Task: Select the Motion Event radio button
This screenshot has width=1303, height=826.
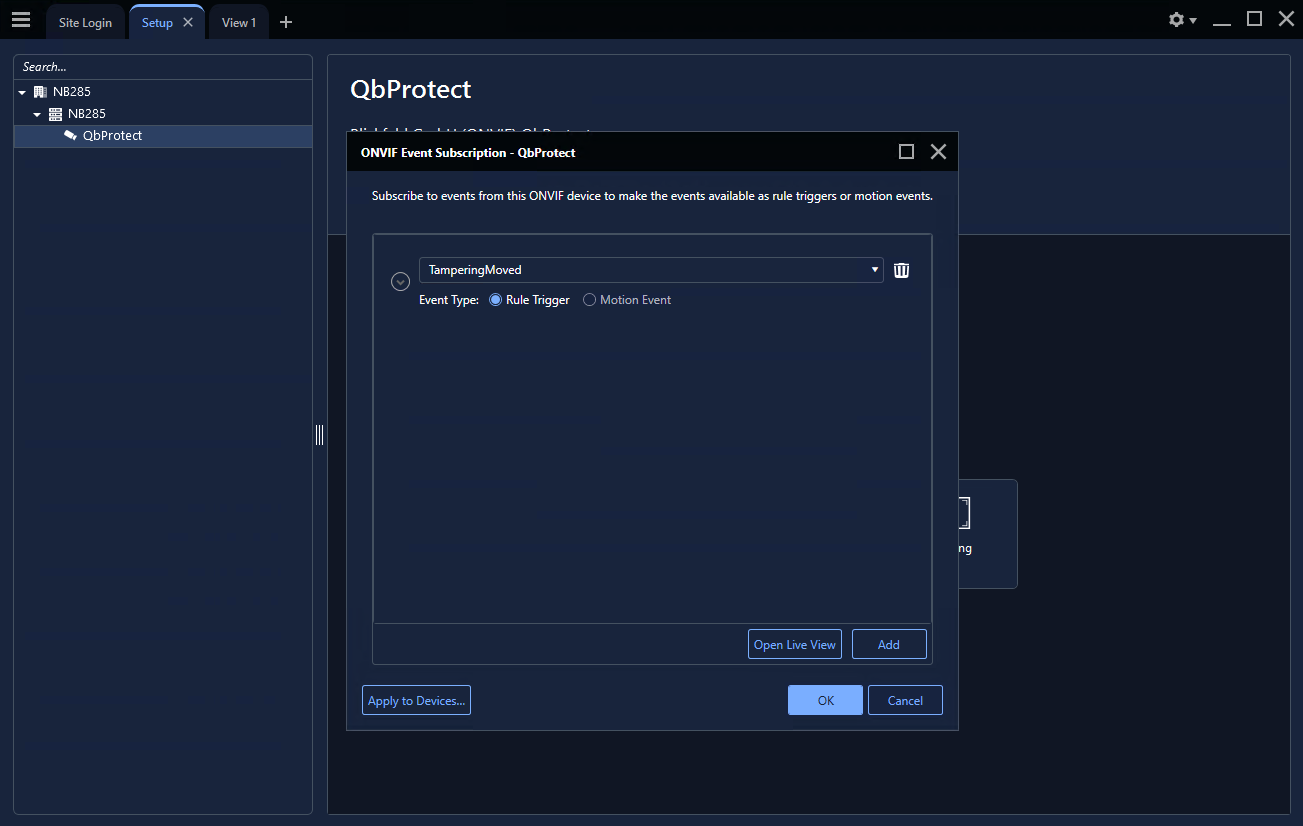Action: (589, 300)
